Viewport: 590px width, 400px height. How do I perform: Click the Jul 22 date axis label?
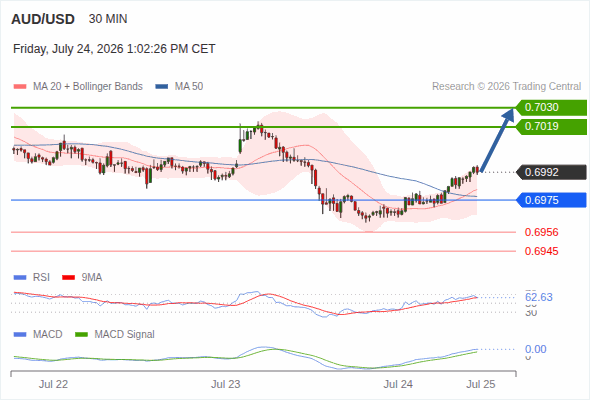(x=53, y=384)
